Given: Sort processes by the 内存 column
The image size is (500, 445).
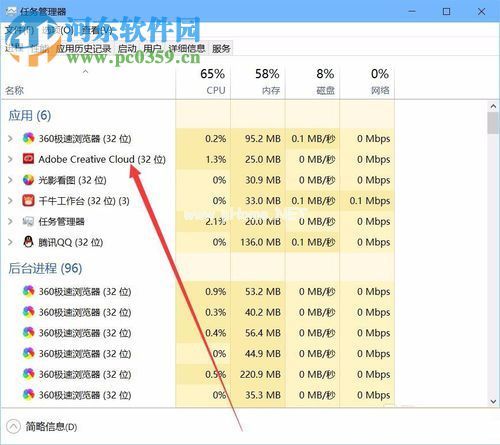Looking at the screenshot, I should (x=258, y=82).
